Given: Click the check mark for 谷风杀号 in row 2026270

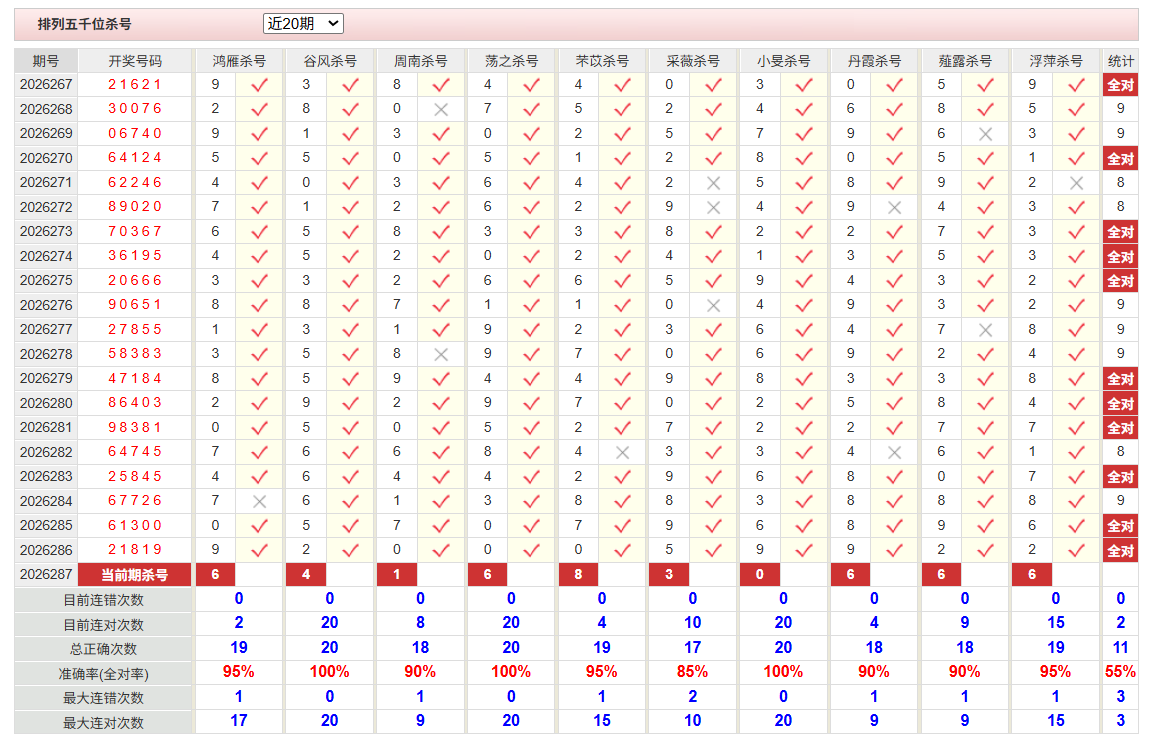Looking at the screenshot, I should pyautogui.click(x=350, y=158).
